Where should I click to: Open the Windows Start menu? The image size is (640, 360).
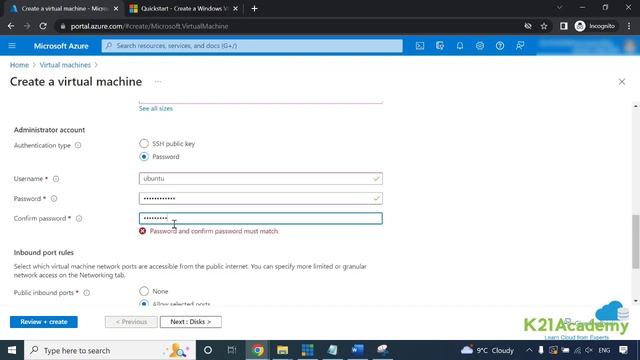point(12,350)
